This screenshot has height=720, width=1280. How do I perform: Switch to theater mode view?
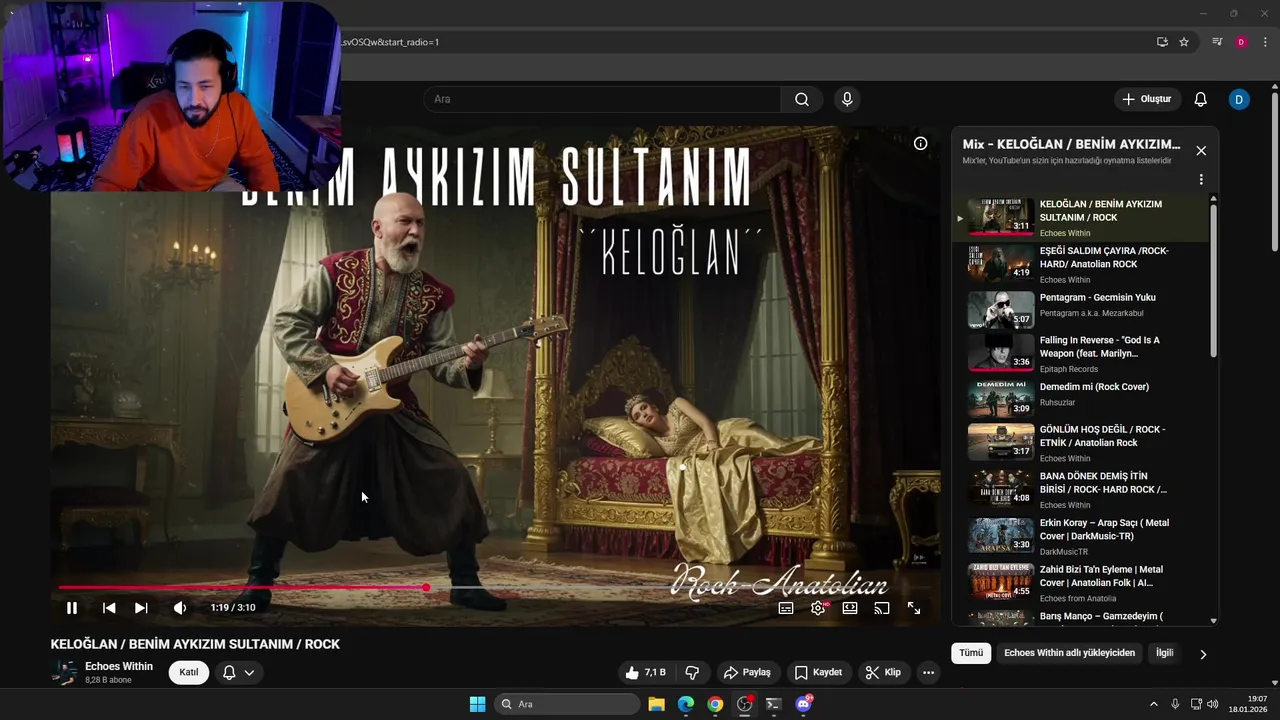[x=850, y=607]
